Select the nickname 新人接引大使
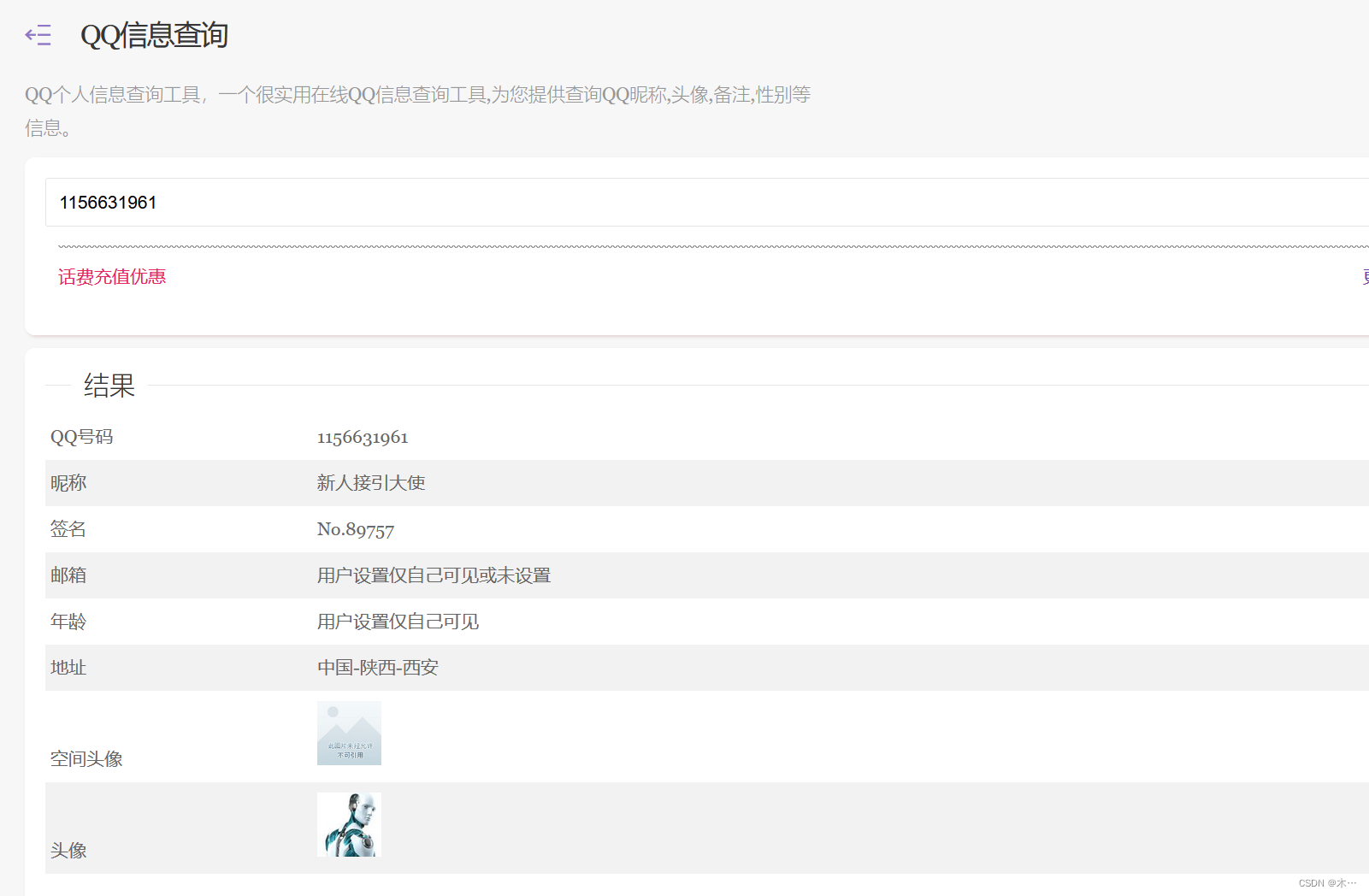1369x896 pixels. [x=371, y=483]
